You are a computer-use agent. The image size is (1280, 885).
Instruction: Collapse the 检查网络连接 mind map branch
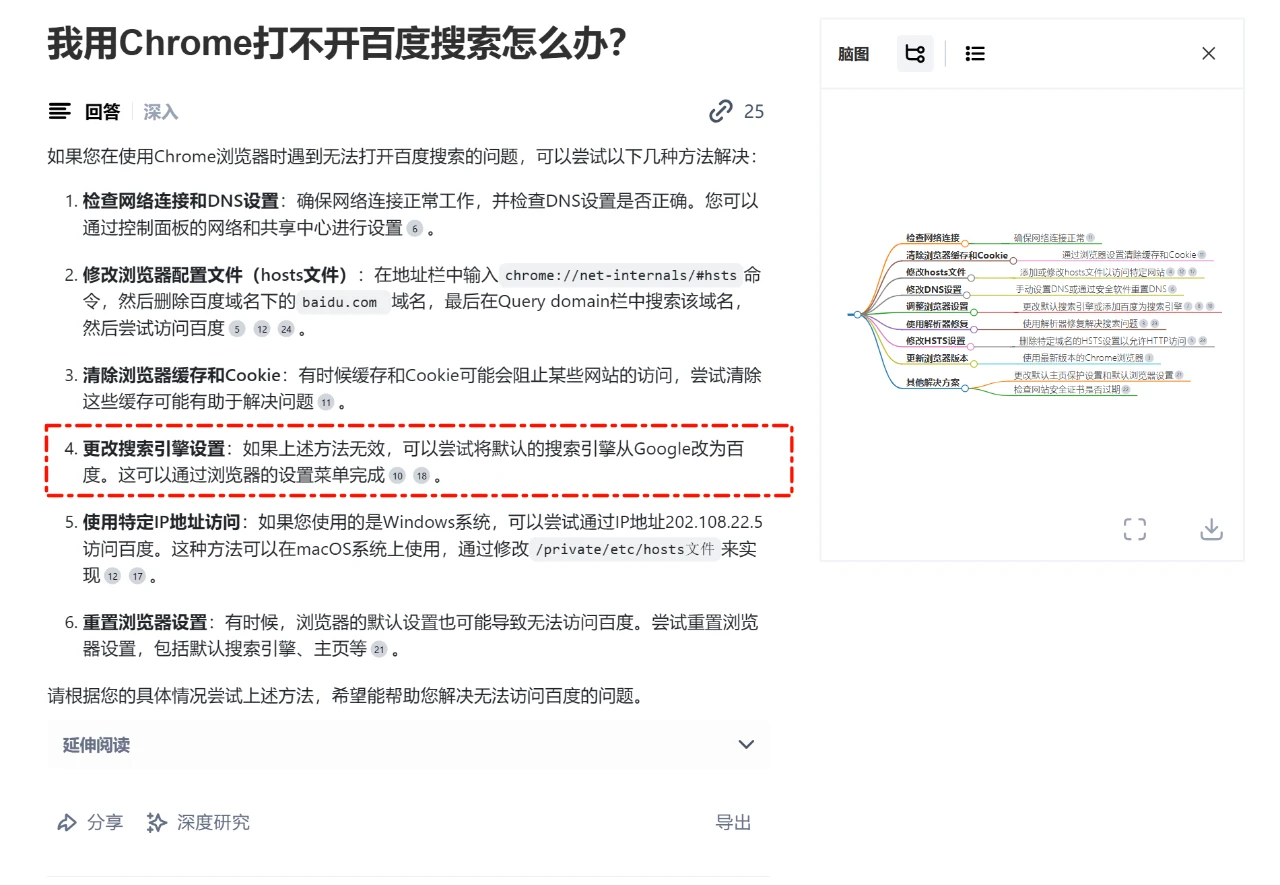(965, 243)
